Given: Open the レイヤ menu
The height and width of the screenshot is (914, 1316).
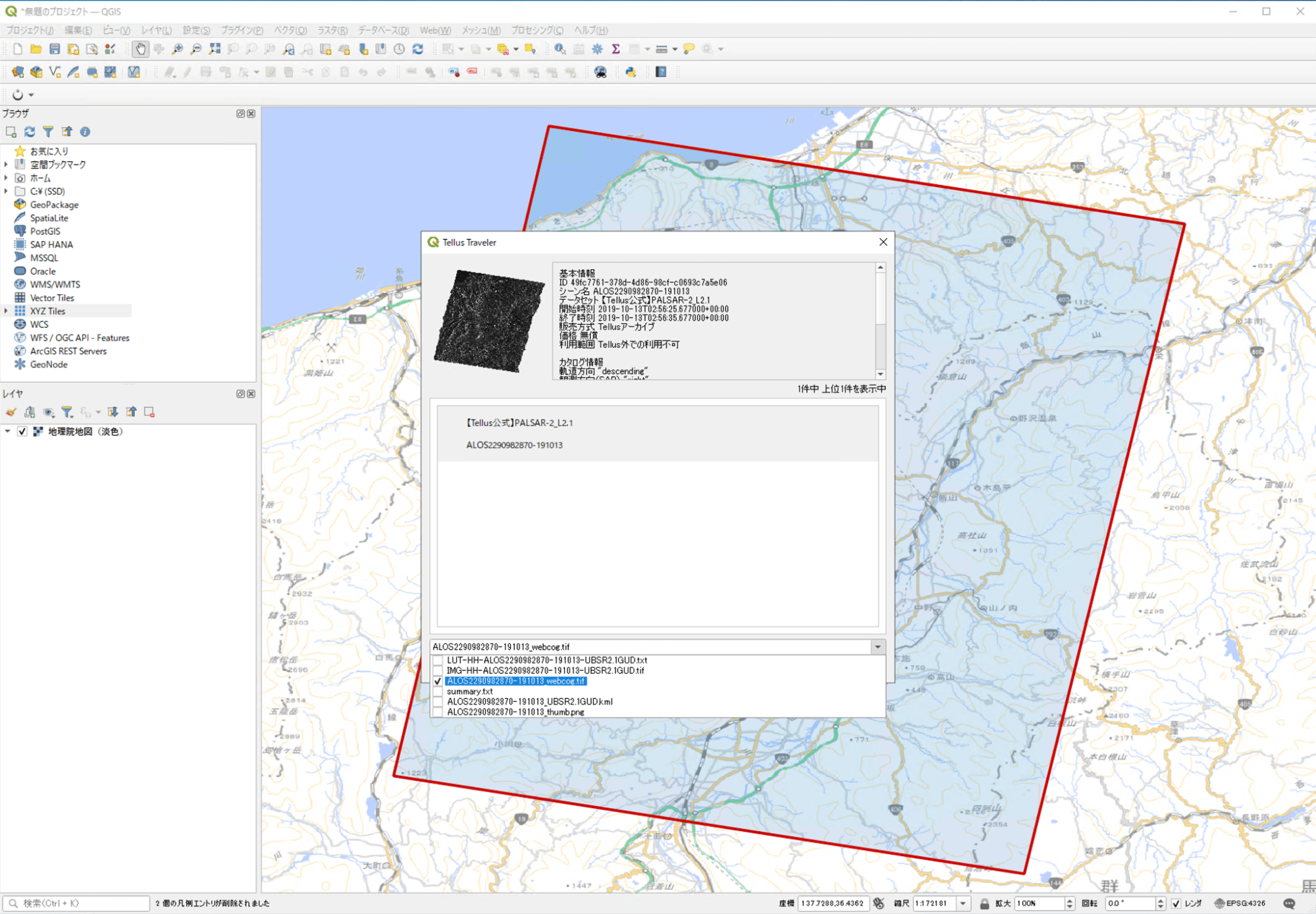Looking at the screenshot, I should 156,30.
